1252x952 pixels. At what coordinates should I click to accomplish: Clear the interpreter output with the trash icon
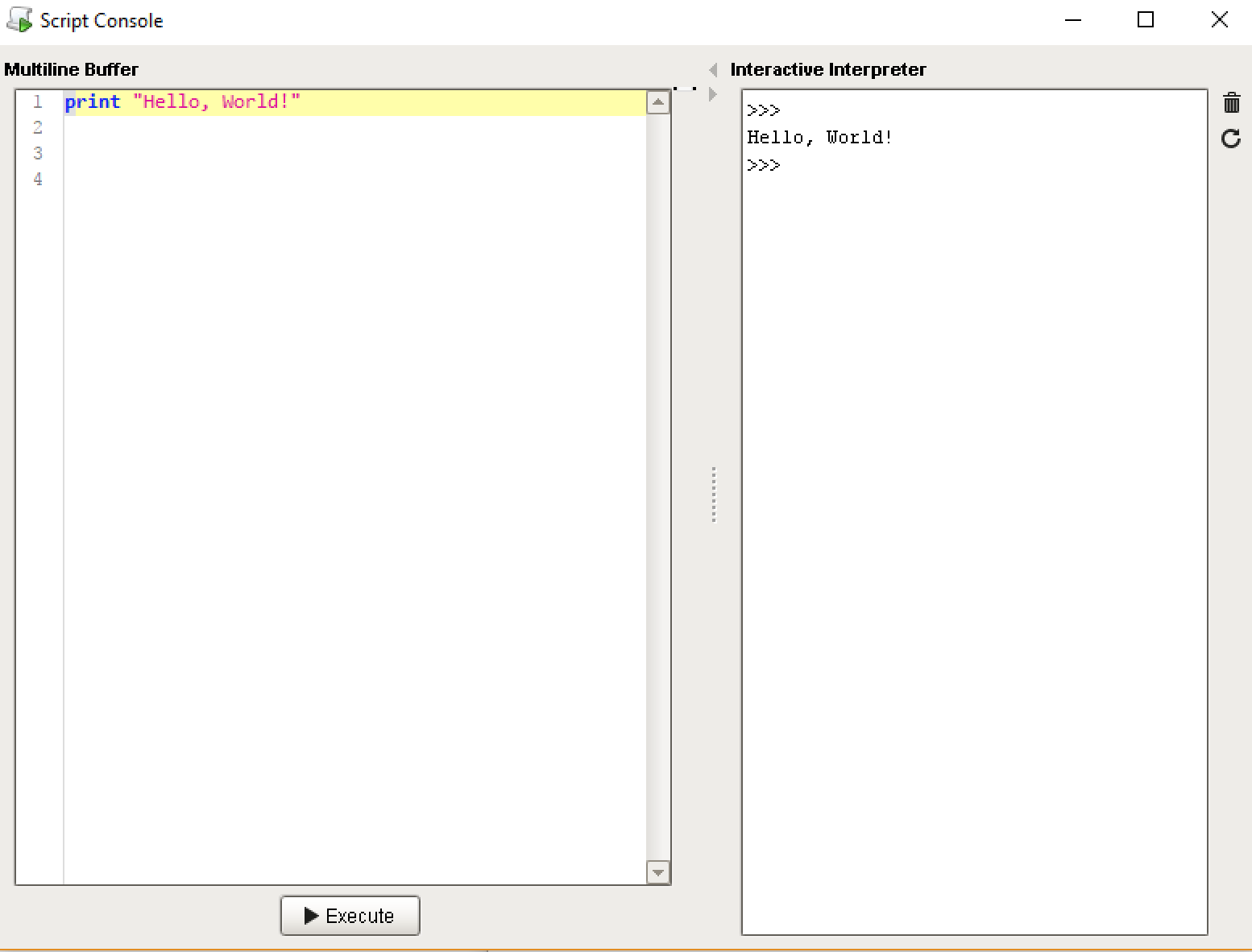point(1231,103)
